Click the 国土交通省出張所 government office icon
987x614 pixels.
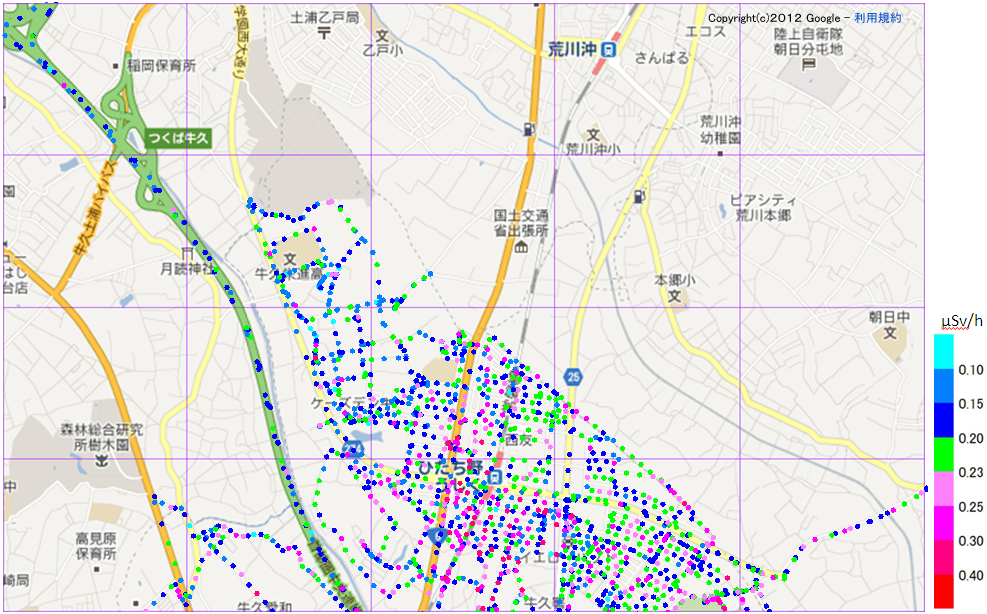click(x=521, y=247)
